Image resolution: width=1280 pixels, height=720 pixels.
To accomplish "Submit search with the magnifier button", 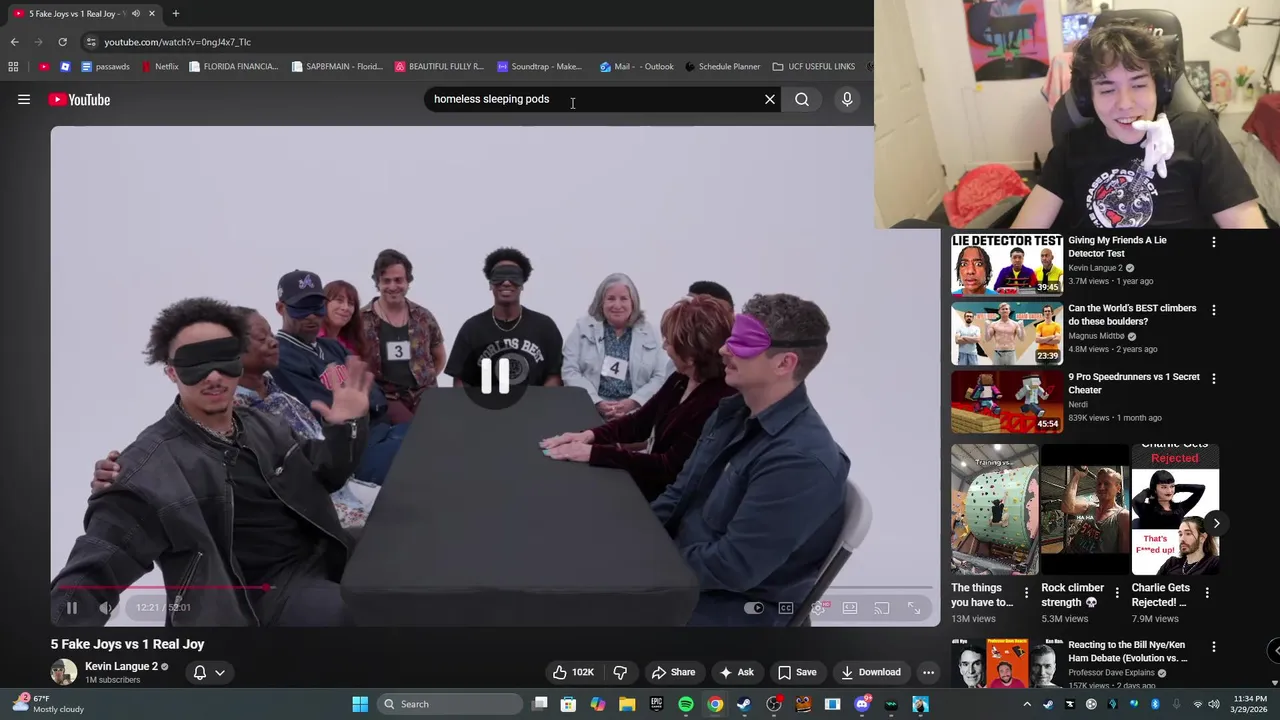I will coord(802,99).
